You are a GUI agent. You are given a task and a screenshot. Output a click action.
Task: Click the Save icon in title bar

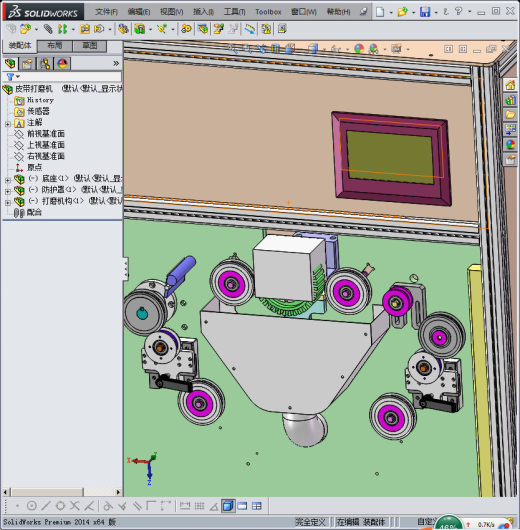click(425, 12)
